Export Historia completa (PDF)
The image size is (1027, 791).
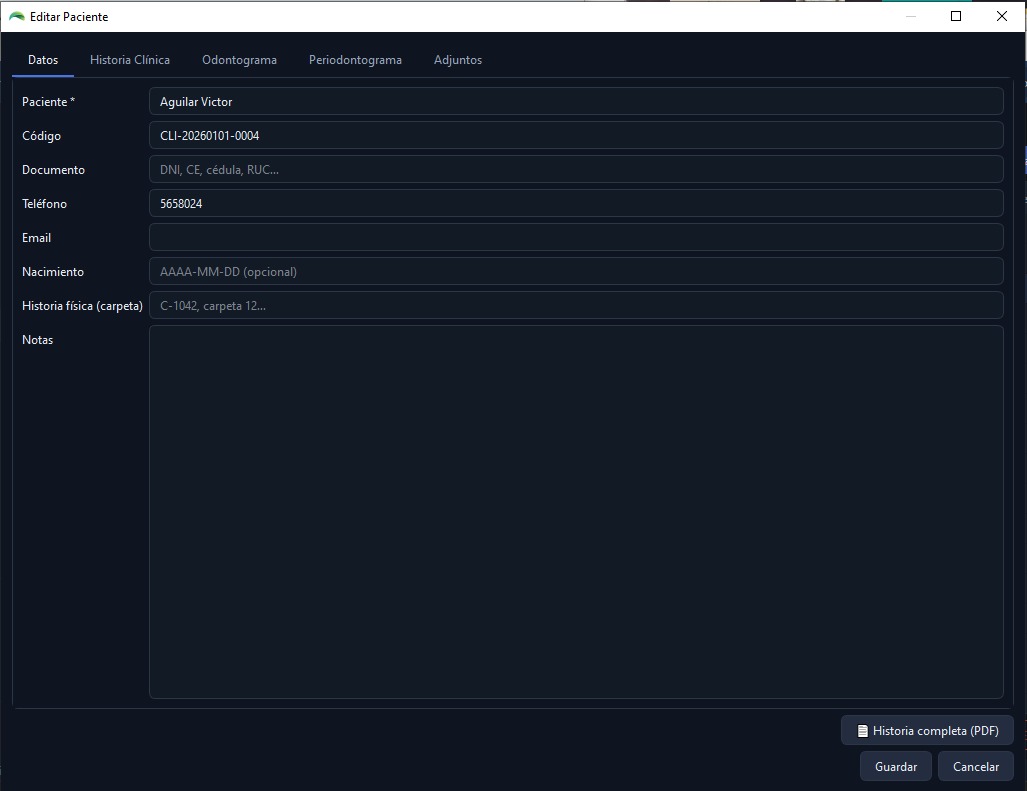927,731
